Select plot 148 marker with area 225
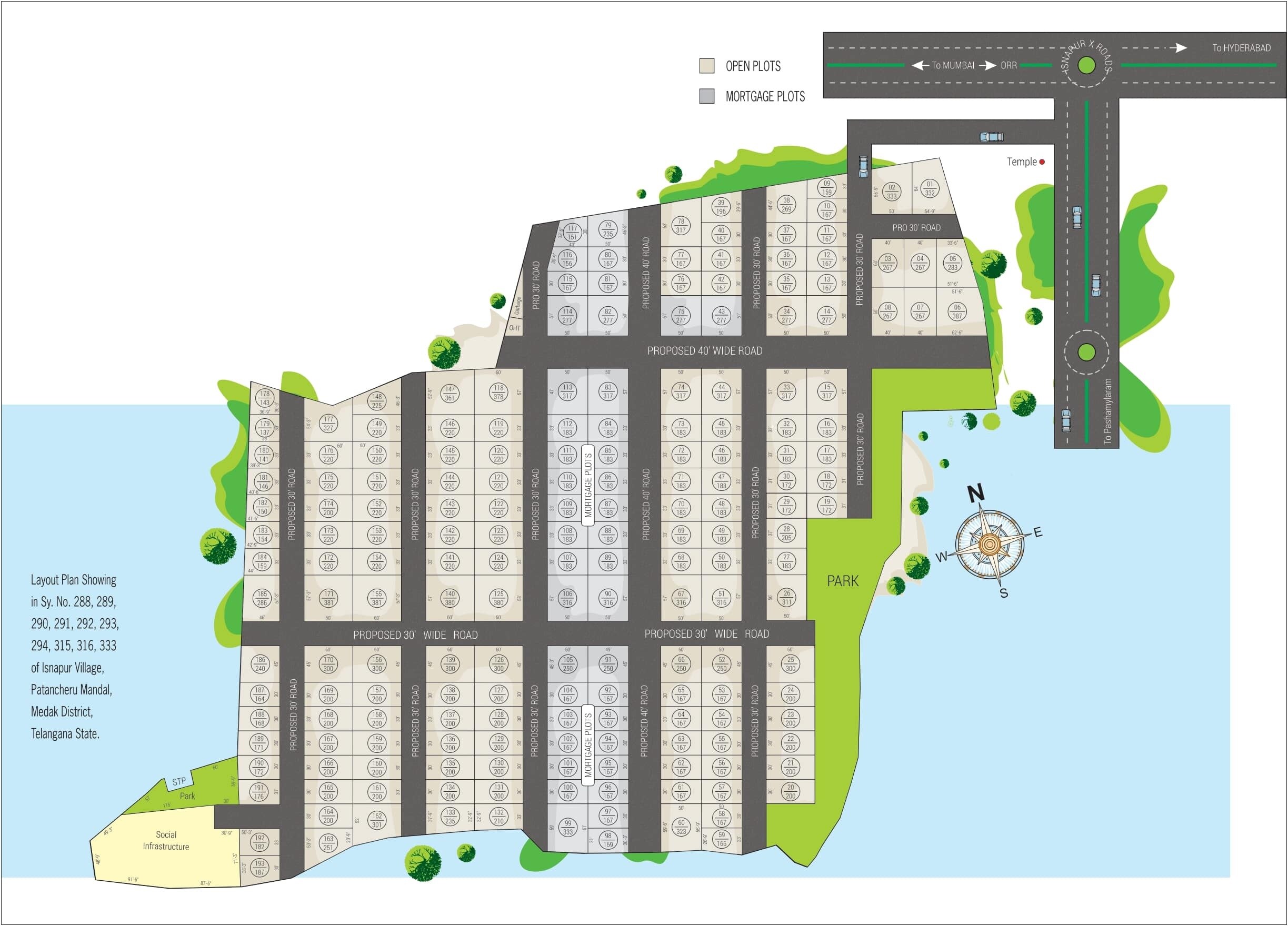This screenshot has height=926, width=1288. pos(377,401)
